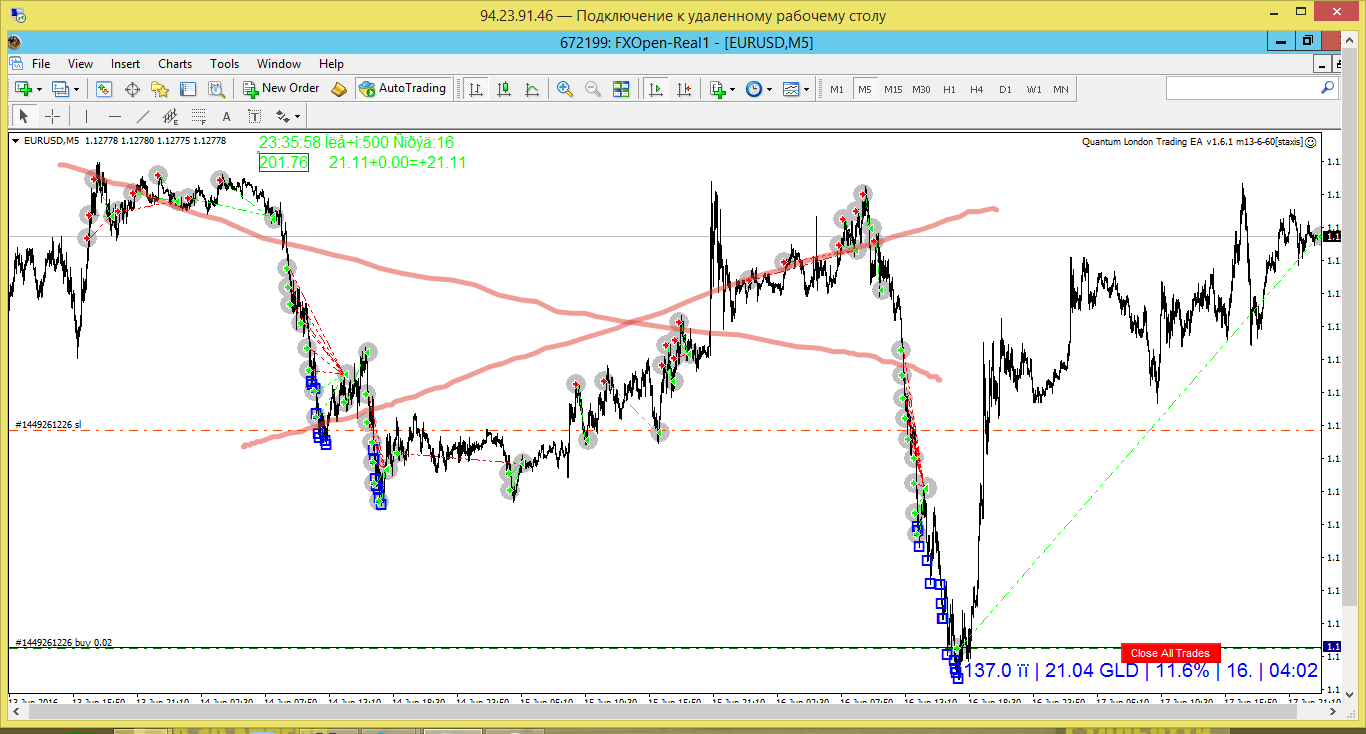This screenshot has width=1366, height=734.
Task: Expand the Profiles dropdown arrow
Action: (x=77, y=89)
